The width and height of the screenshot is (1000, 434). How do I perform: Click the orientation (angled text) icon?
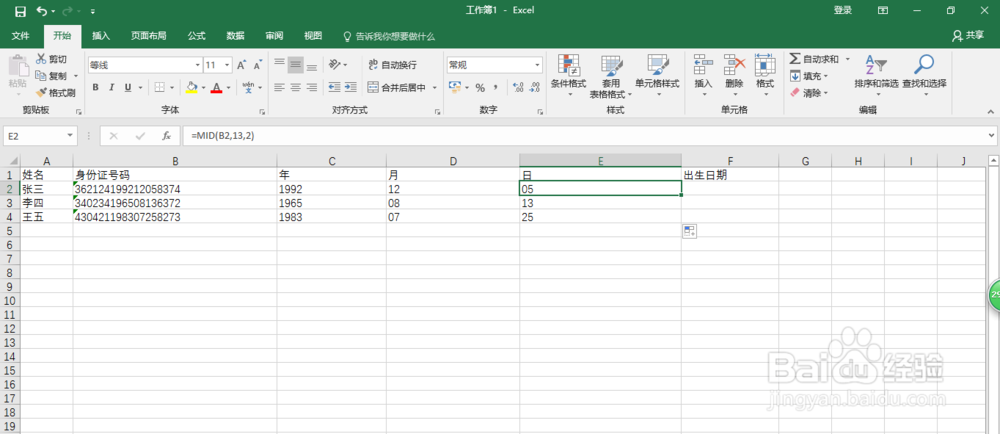coord(335,65)
